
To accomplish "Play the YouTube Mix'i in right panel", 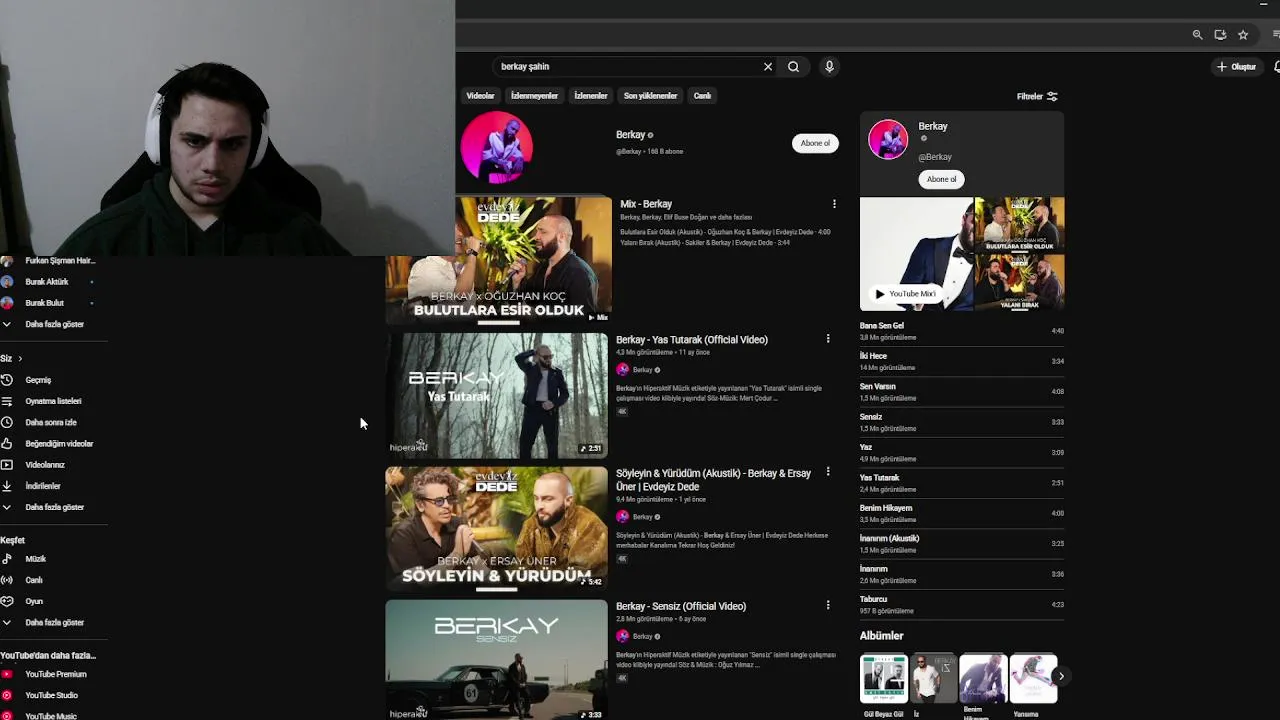I will (x=906, y=294).
